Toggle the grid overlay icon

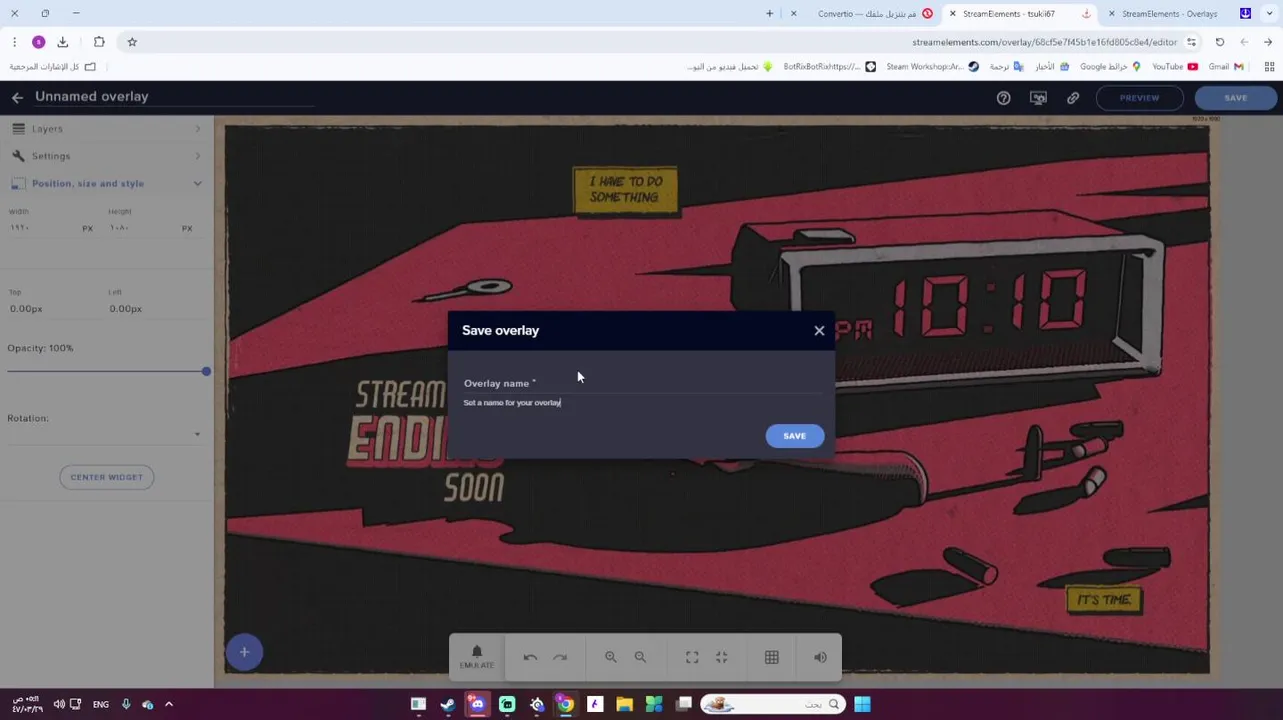[x=772, y=657]
